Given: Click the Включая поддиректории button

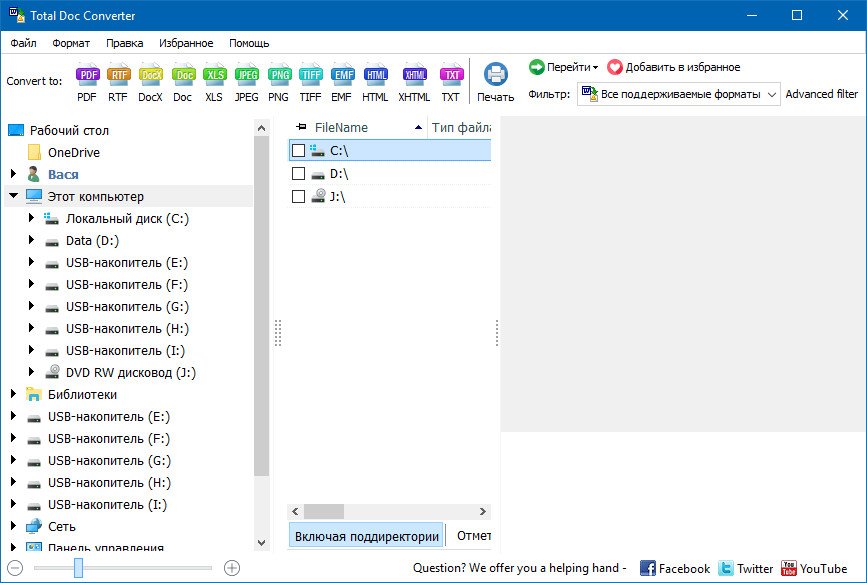Looking at the screenshot, I should pyautogui.click(x=366, y=536).
